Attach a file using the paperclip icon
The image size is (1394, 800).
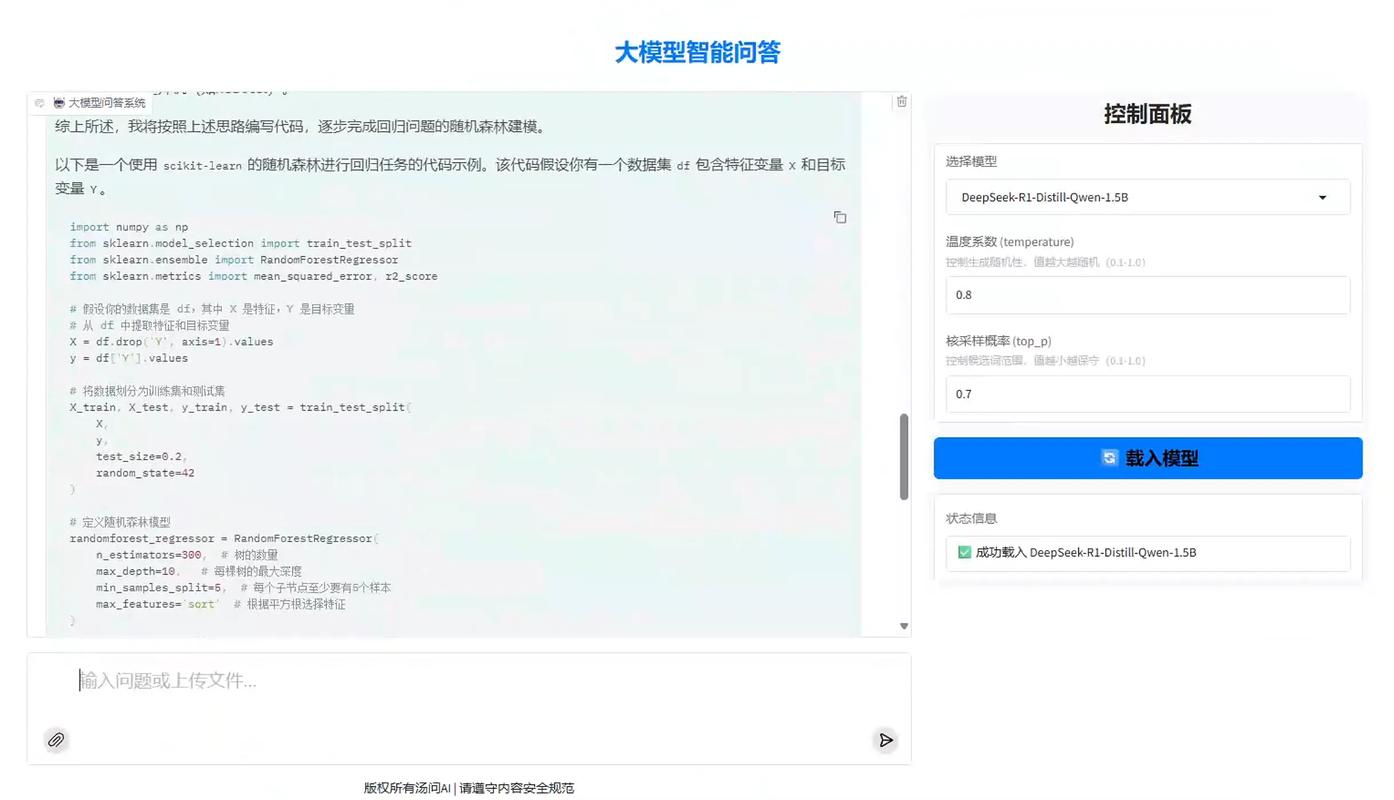[56, 740]
